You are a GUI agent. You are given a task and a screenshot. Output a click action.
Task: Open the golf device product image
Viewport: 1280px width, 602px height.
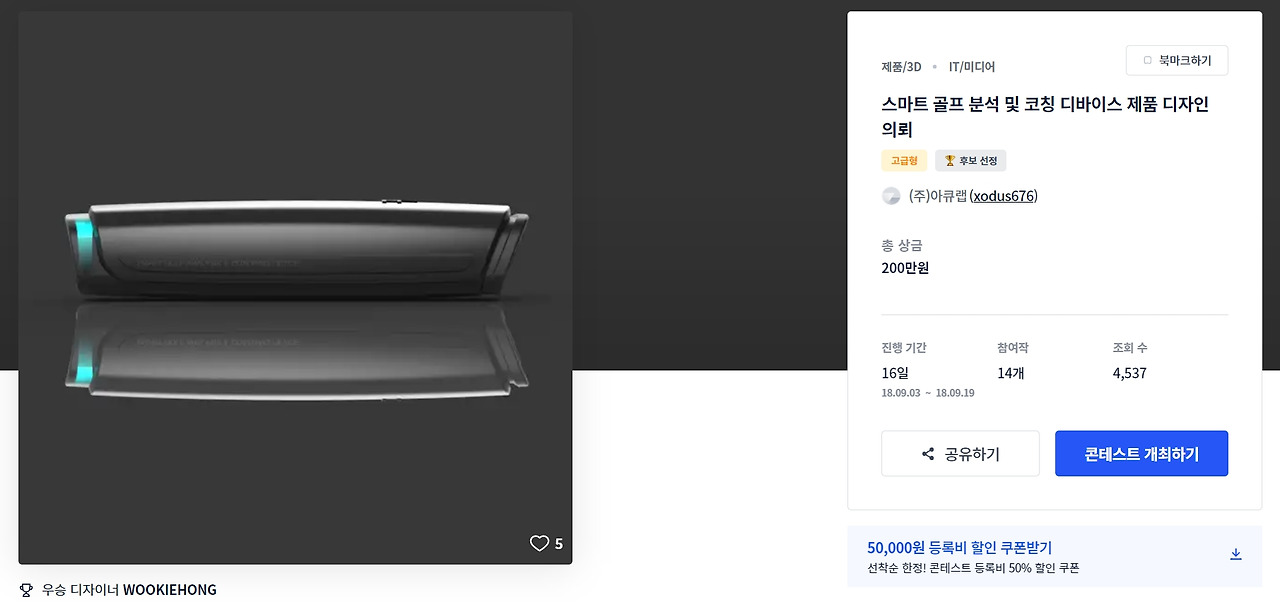pyautogui.click(x=295, y=287)
